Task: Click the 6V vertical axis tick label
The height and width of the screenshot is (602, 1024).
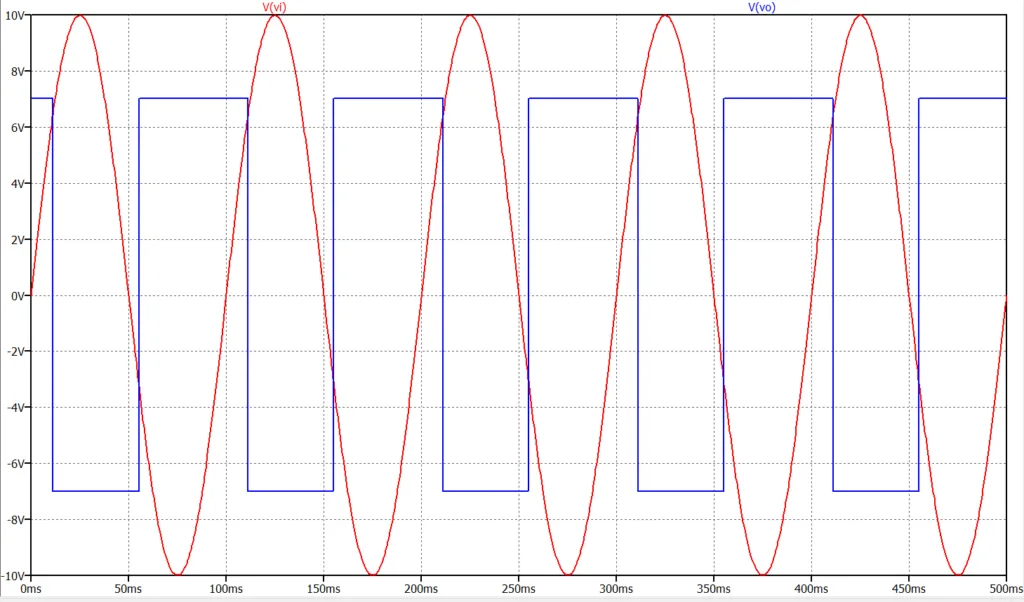Action: 16,128
